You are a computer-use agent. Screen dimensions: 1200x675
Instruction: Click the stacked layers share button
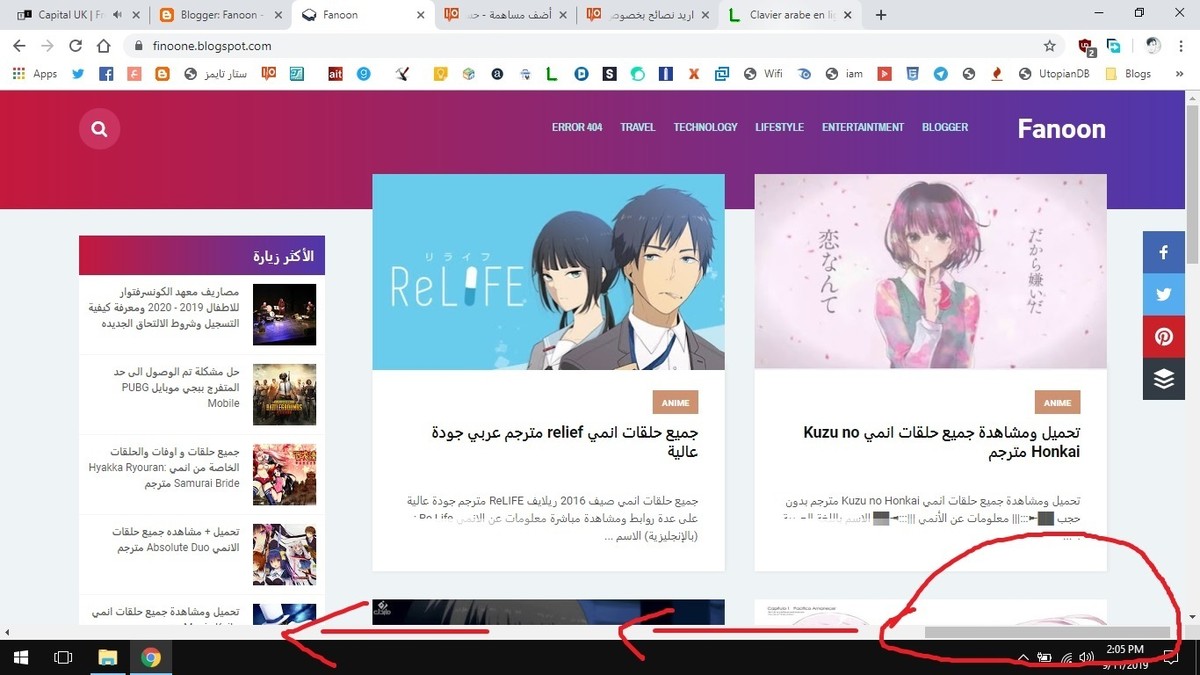(x=1164, y=379)
